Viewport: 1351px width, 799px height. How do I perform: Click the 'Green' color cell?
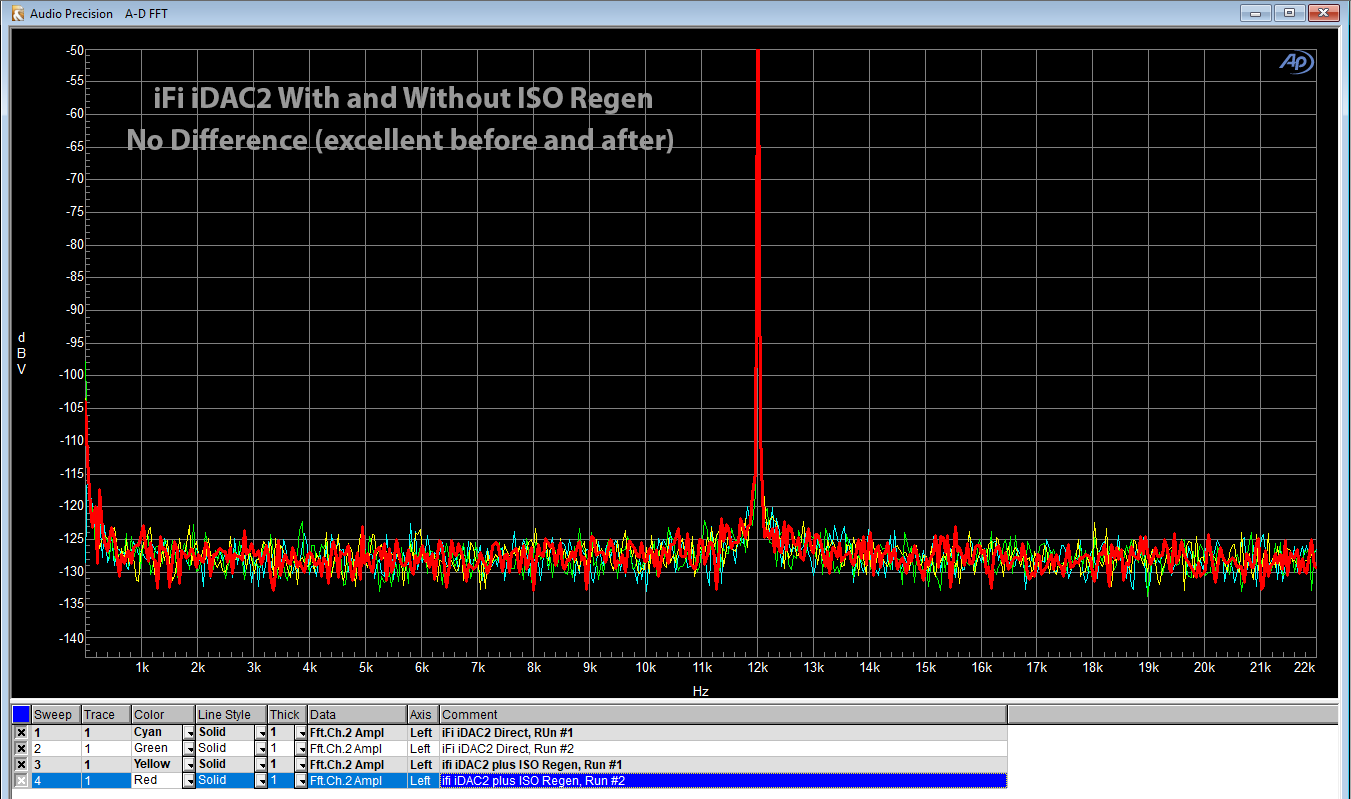156,748
